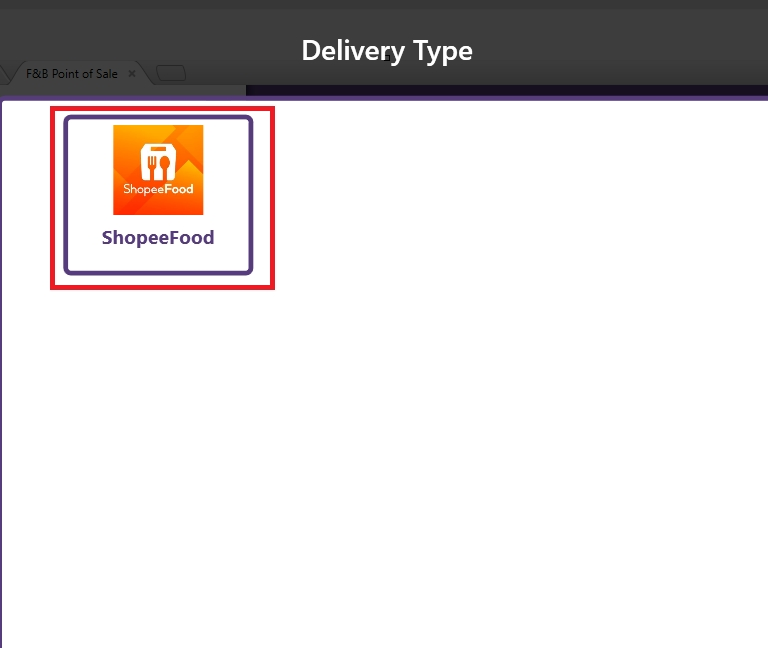This screenshot has height=648, width=768.
Task: Click the white ShopeeFood wordmark inside the logo
Action: click(158, 189)
